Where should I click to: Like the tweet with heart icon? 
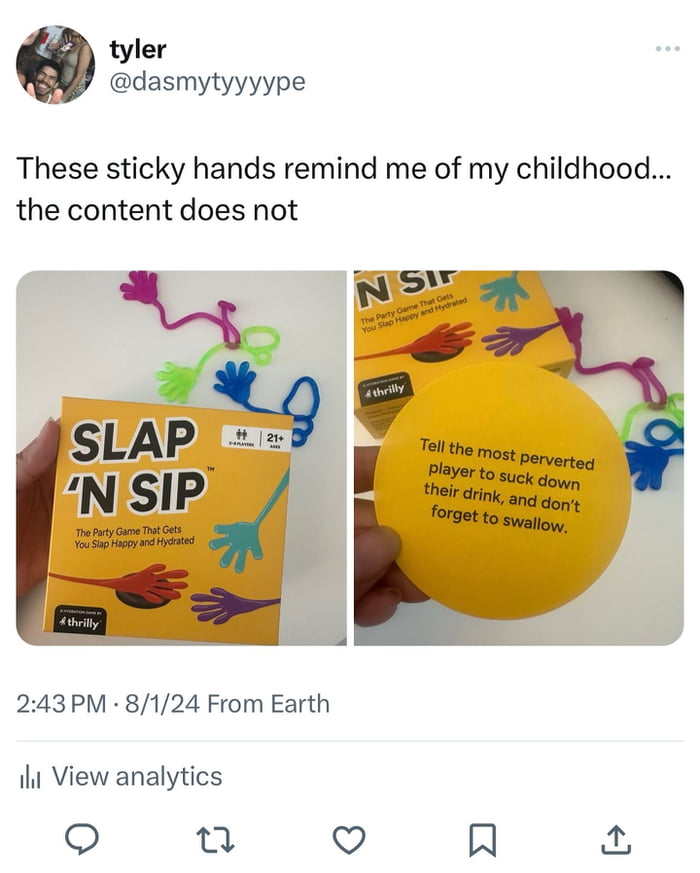point(349,840)
